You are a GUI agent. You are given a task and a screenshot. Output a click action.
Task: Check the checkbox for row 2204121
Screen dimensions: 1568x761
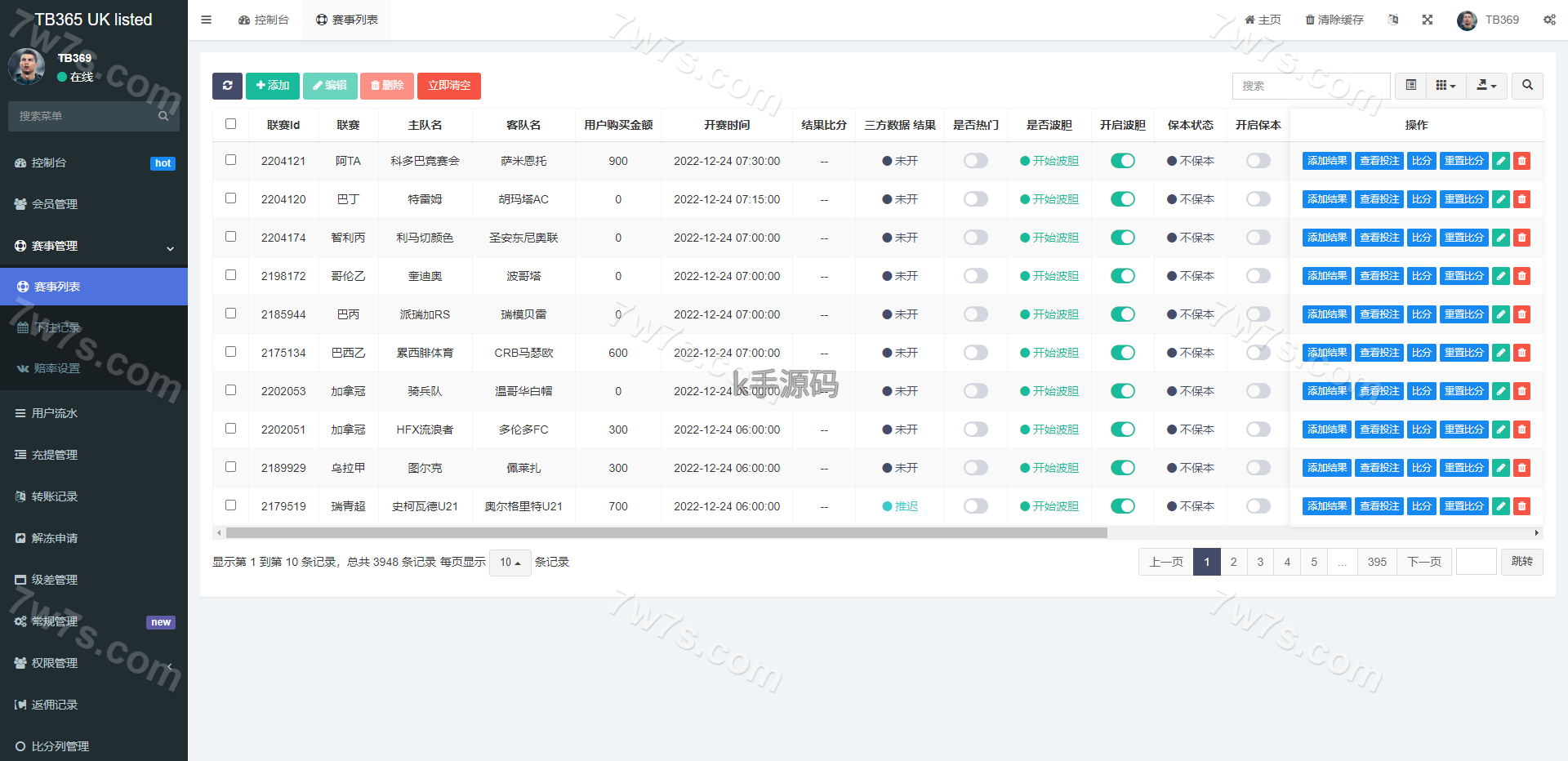coord(231,160)
